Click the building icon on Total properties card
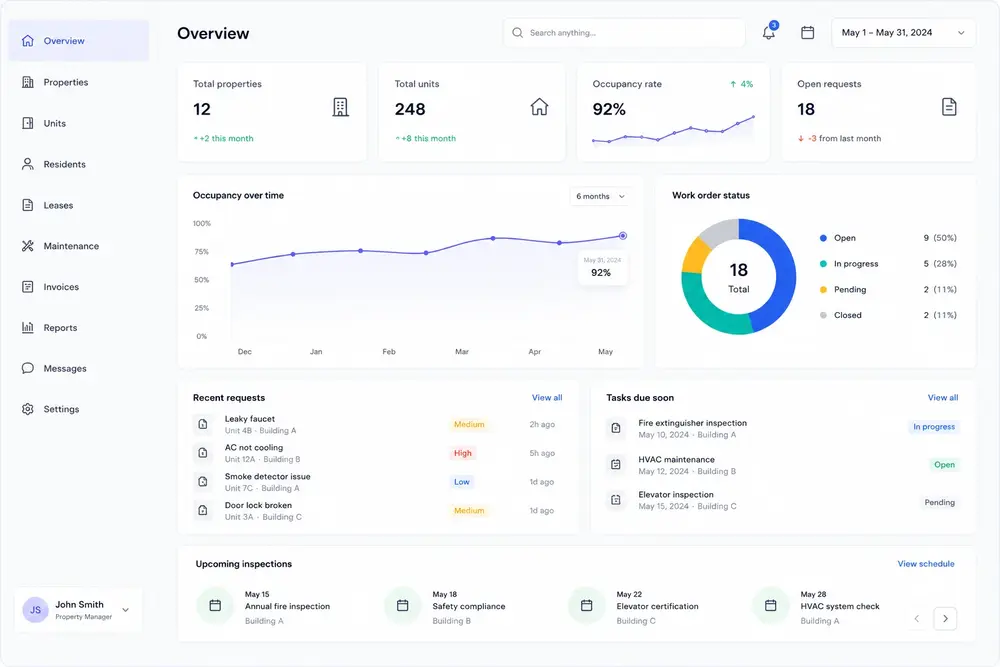This screenshot has height=667, width=1000. [341, 107]
